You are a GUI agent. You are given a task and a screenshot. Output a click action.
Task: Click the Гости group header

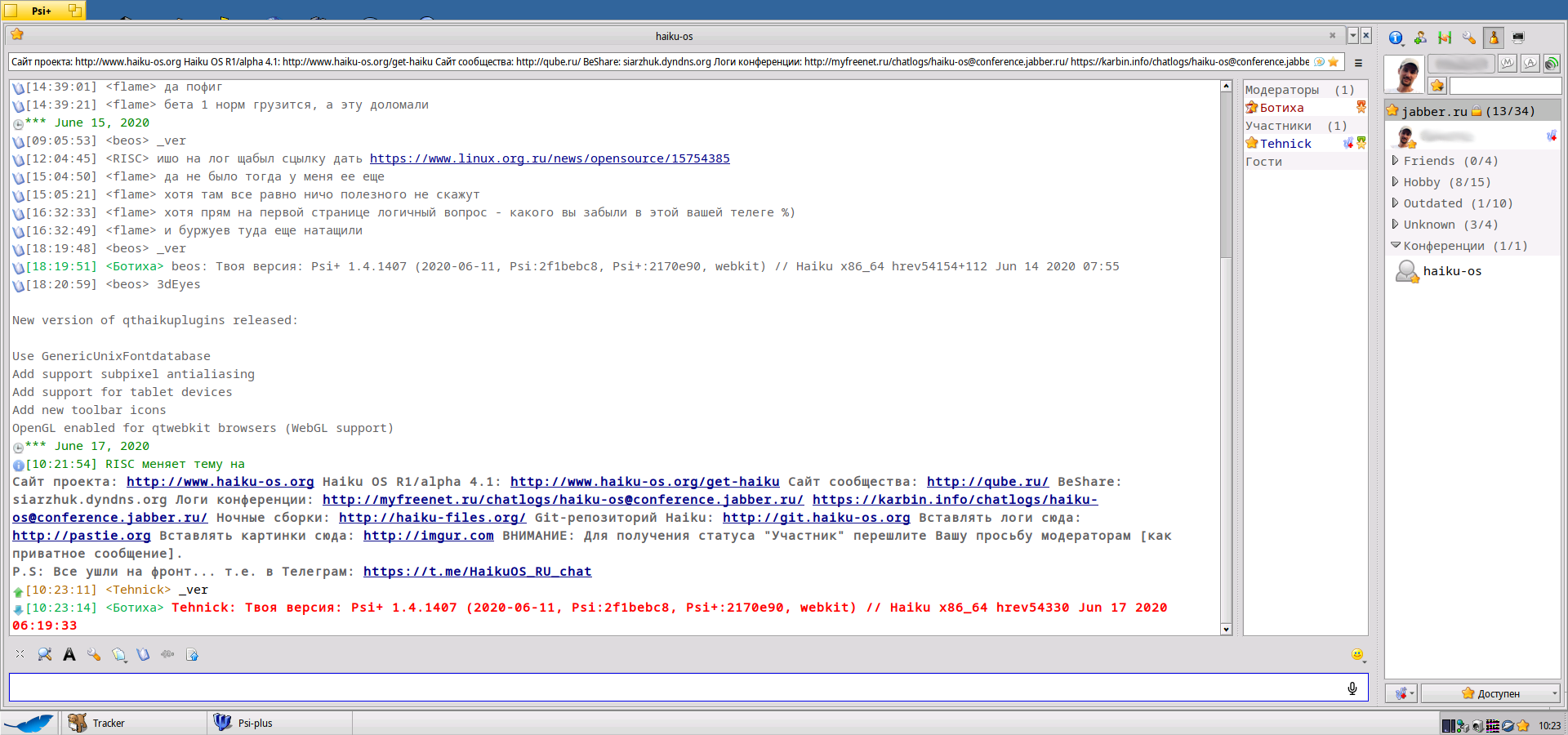(x=1305, y=162)
